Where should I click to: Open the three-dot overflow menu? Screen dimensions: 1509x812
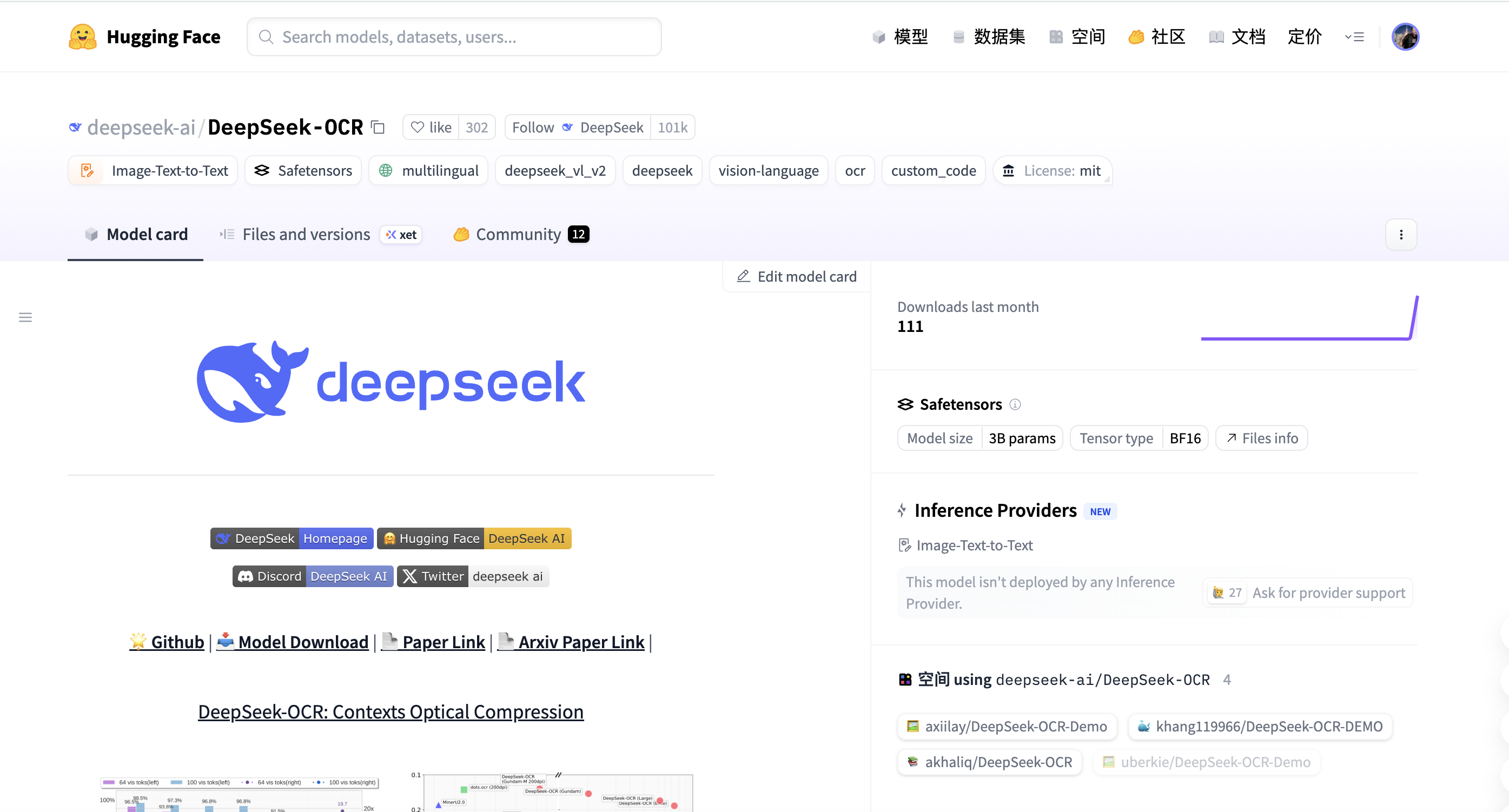point(1401,234)
